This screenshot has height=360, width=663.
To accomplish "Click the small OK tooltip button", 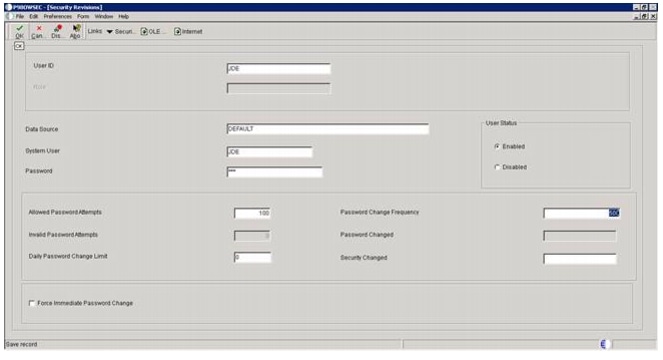I will [x=19, y=46].
